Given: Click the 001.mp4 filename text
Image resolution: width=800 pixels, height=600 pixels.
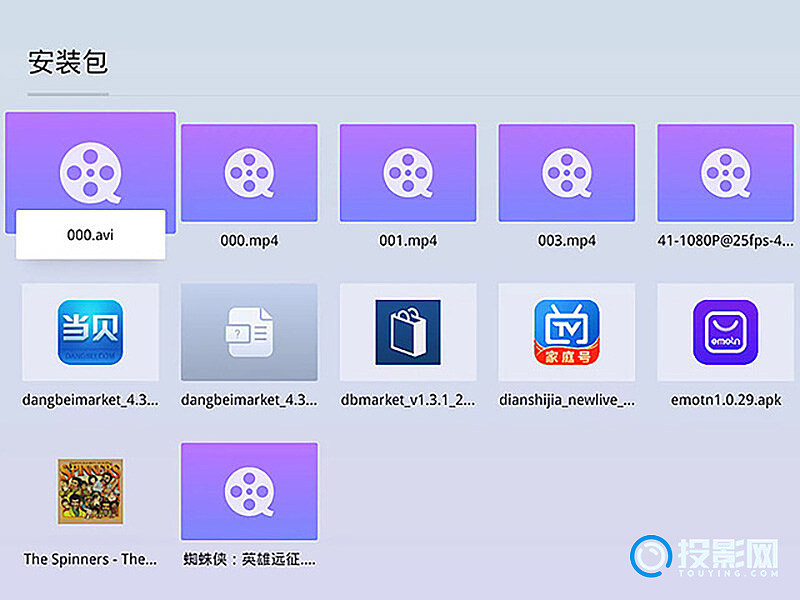Looking at the screenshot, I should coord(408,241).
